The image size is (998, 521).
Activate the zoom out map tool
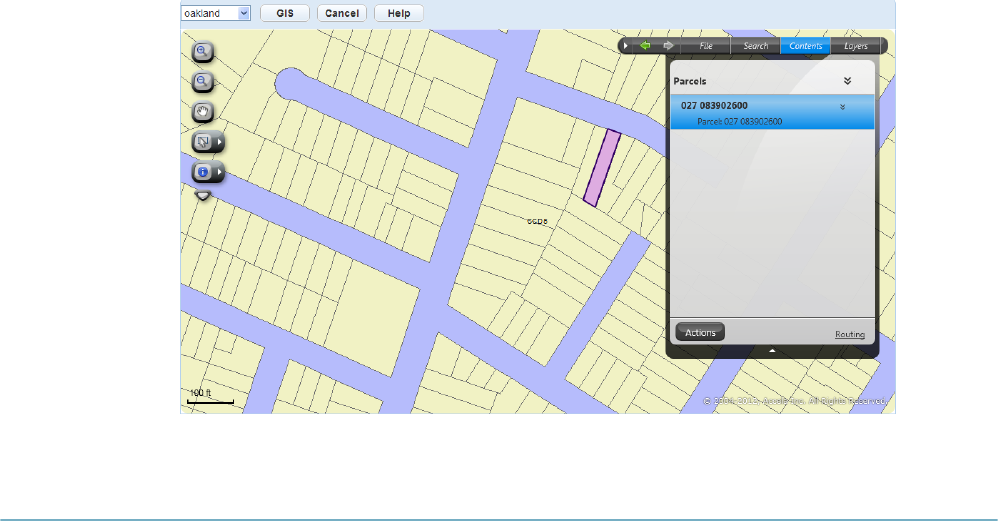coord(202,81)
